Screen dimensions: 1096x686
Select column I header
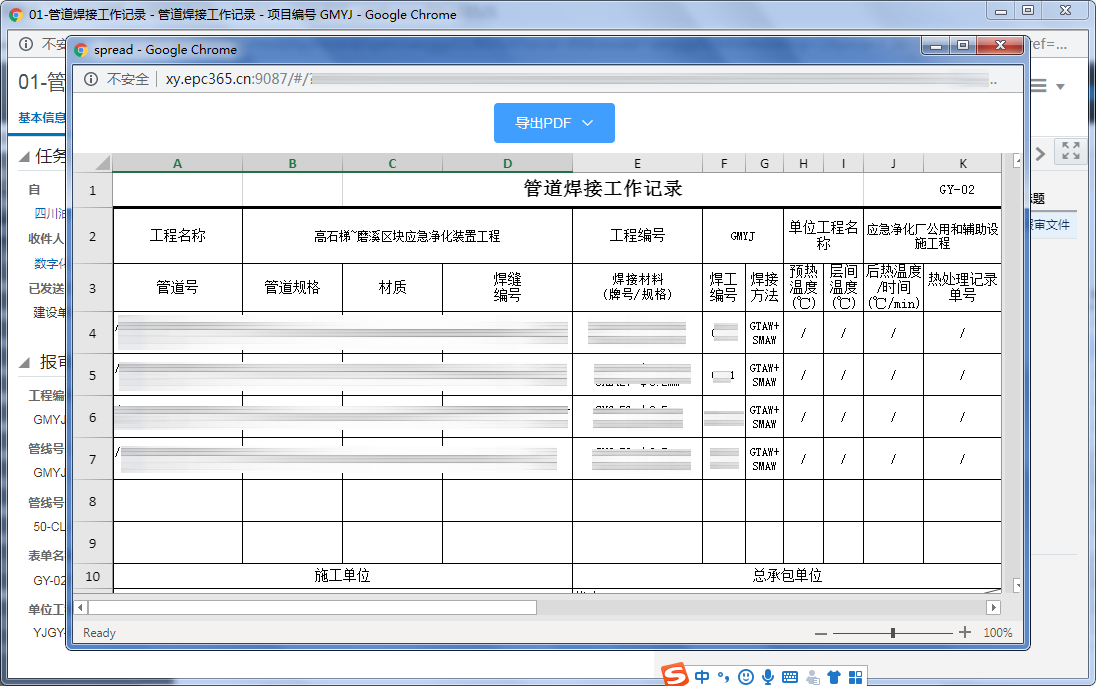coord(844,164)
